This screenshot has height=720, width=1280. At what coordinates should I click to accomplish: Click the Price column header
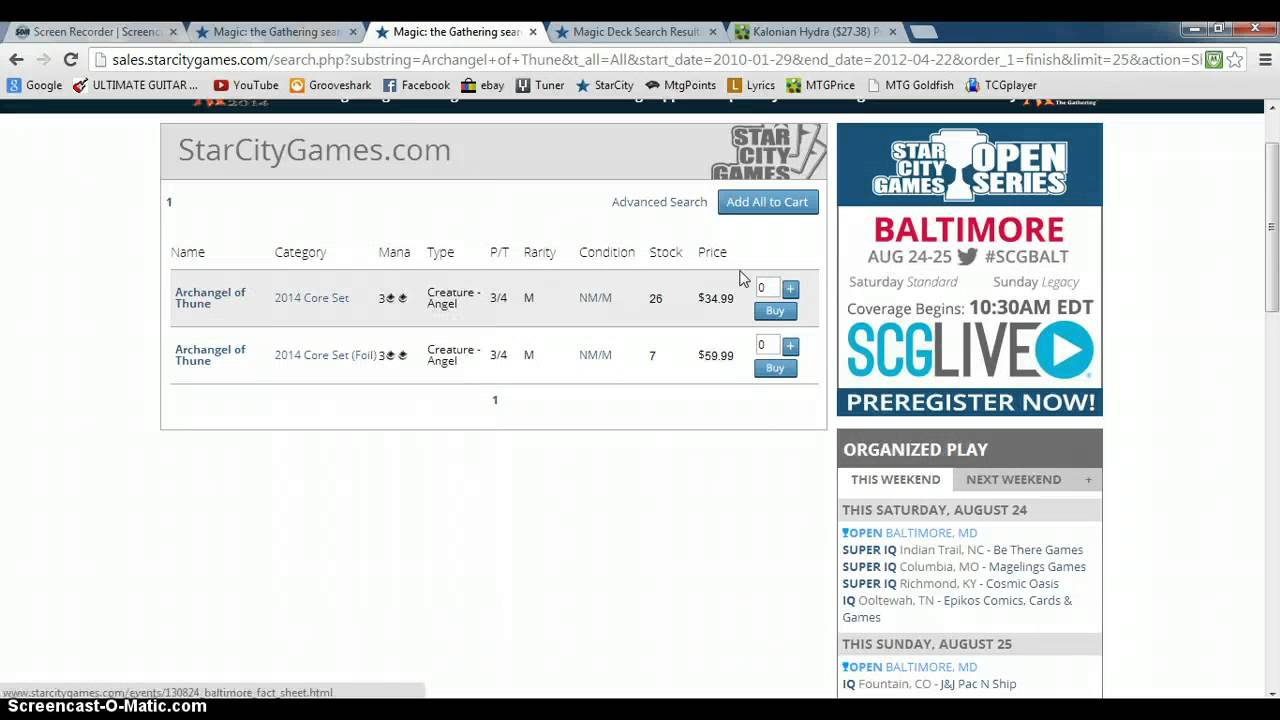(x=712, y=252)
